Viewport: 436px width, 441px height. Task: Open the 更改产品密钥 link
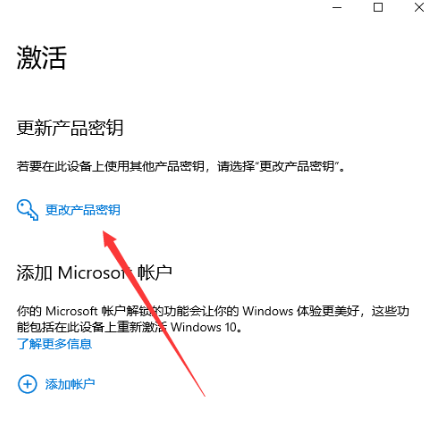[x=83, y=210]
